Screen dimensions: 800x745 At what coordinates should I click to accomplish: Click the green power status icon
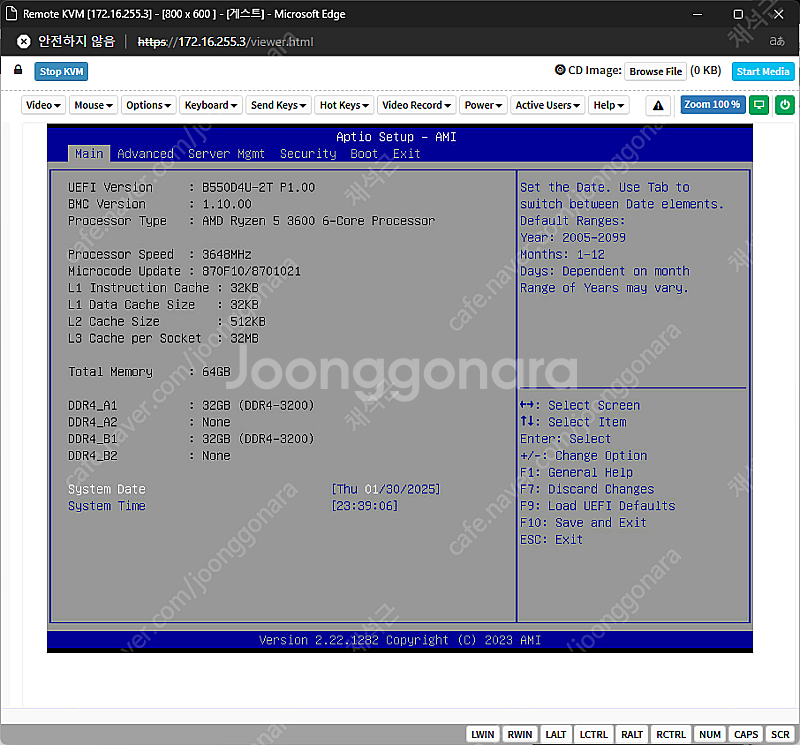[785, 105]
